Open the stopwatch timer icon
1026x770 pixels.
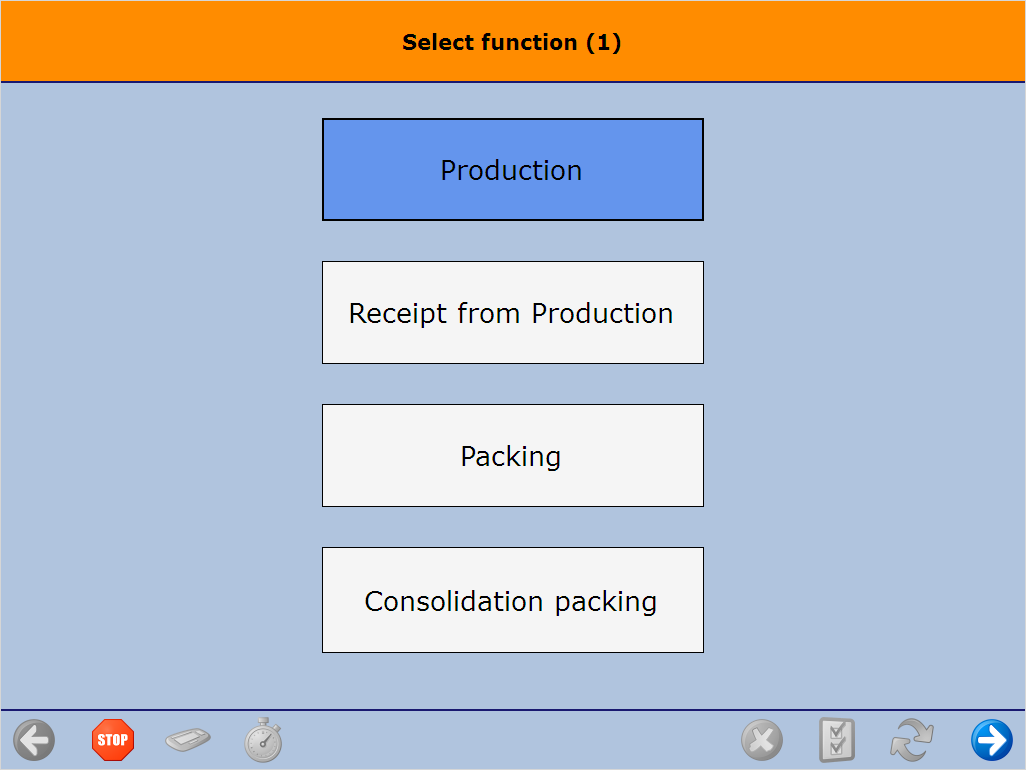(262, 740)
